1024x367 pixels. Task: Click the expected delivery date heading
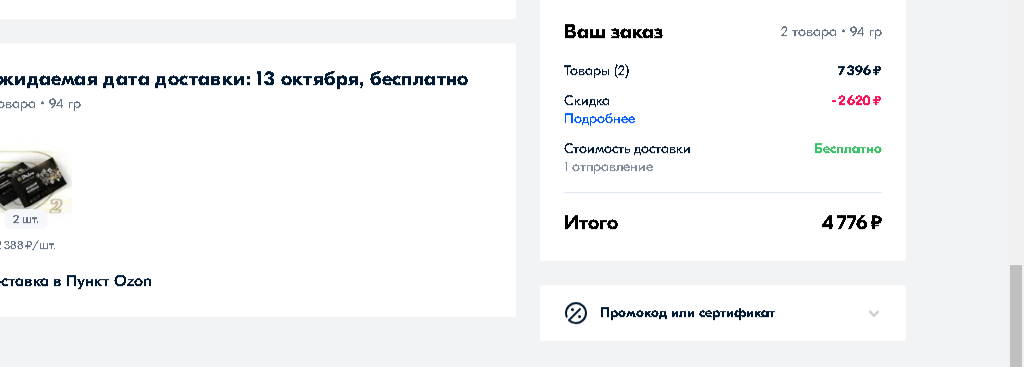(234, 79)
